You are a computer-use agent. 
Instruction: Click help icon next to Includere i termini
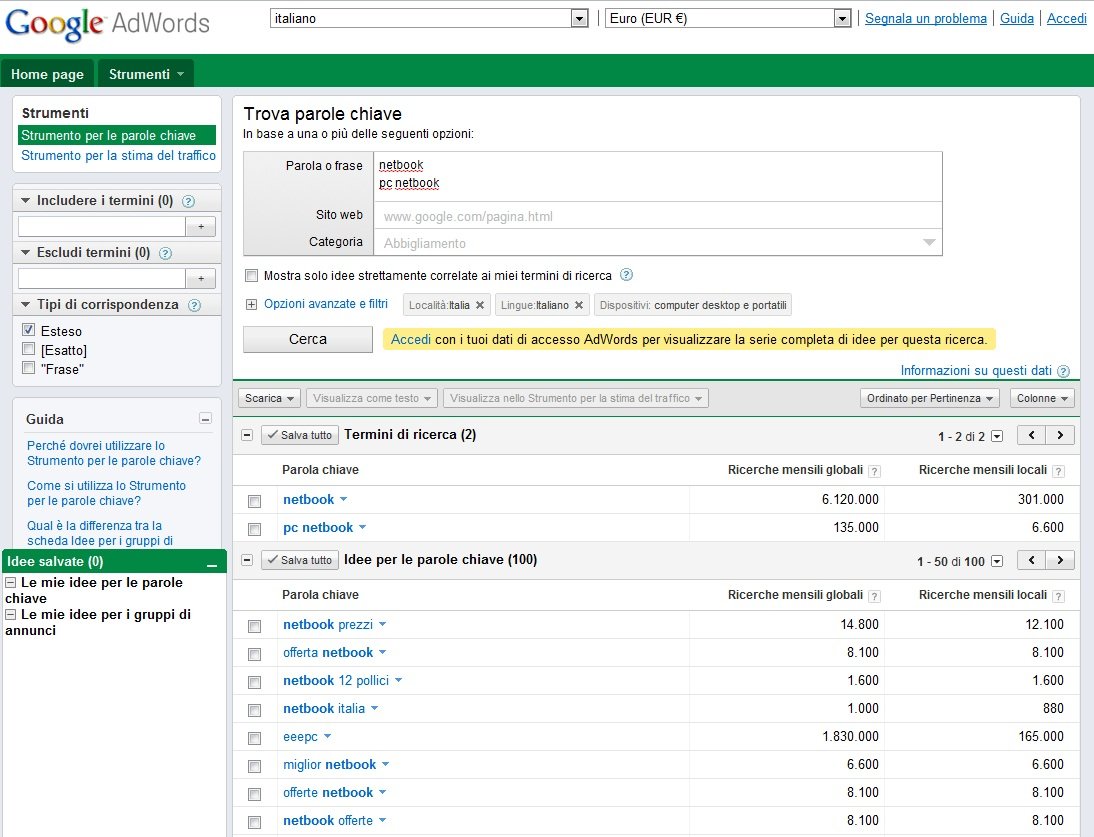(x=188, y=202)
